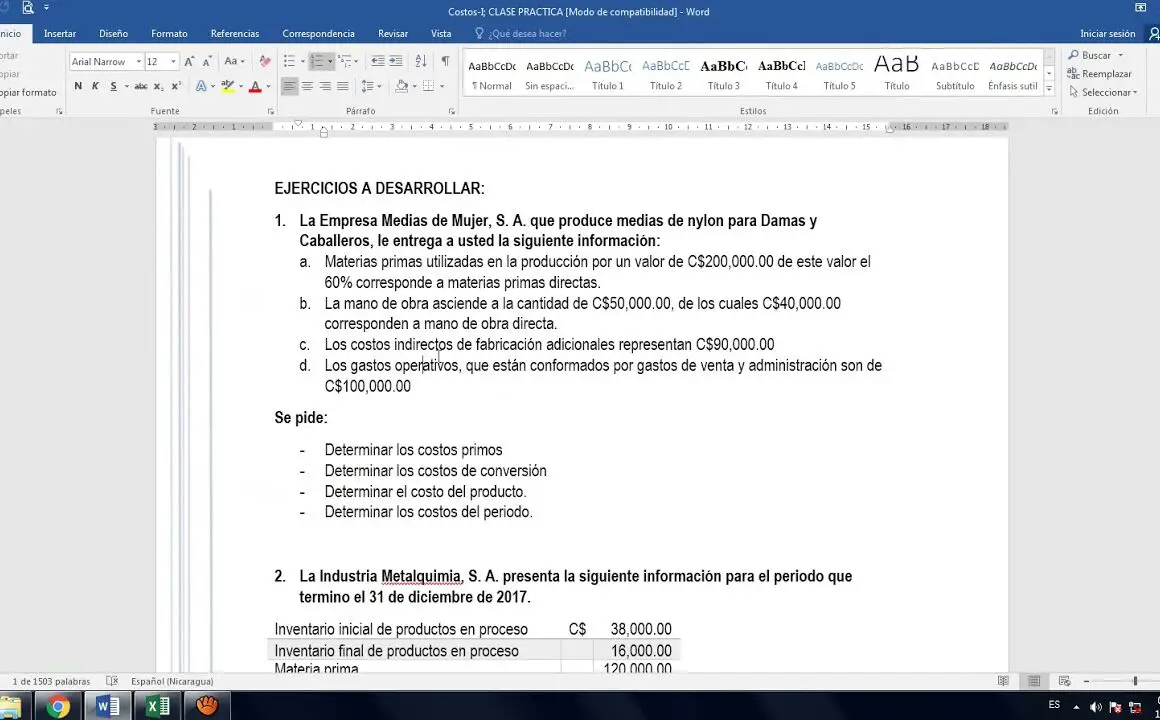Apply superscript formatting
This screenshot has width=1160, height=720.
click(x=176, y=87)
